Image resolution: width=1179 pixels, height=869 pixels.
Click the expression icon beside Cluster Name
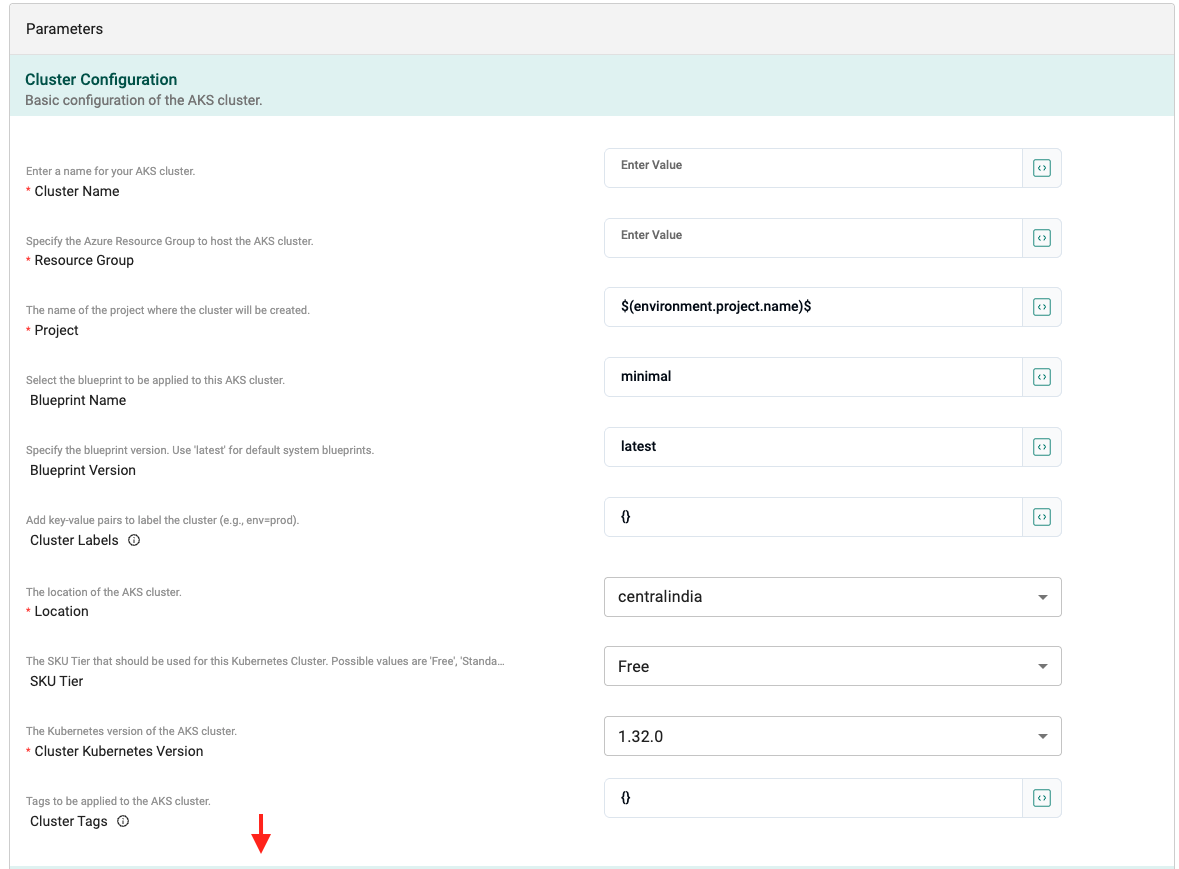[1041, 169]
